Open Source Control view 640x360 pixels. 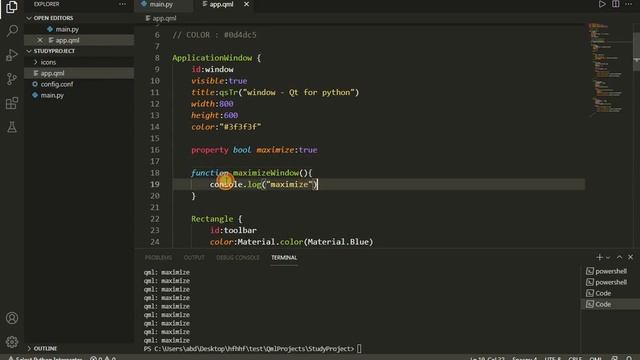(12, 79)
